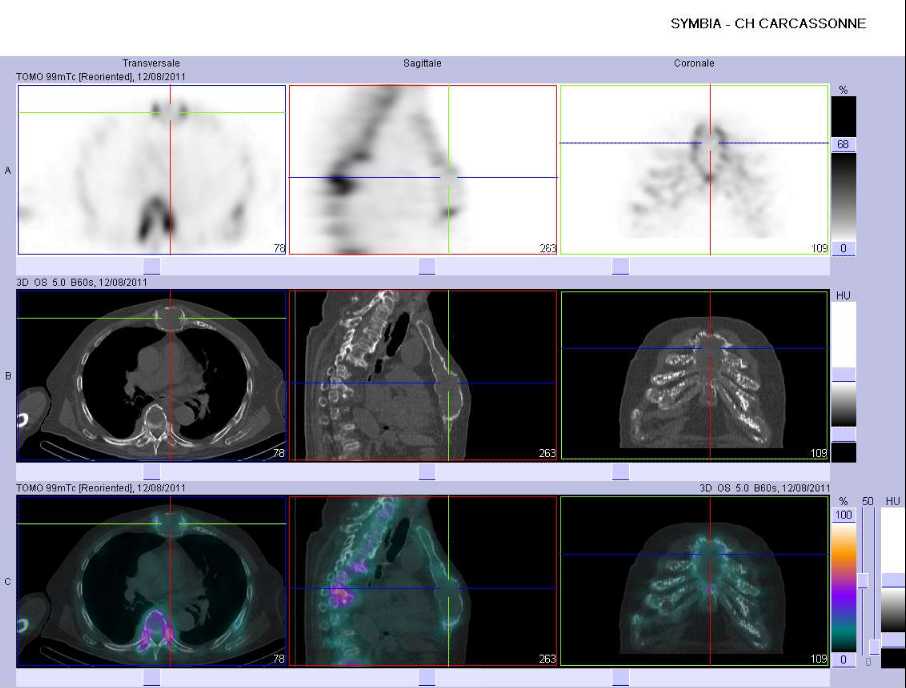
Task: Select the fused coronal image in row C
Action: coord(695,581)
